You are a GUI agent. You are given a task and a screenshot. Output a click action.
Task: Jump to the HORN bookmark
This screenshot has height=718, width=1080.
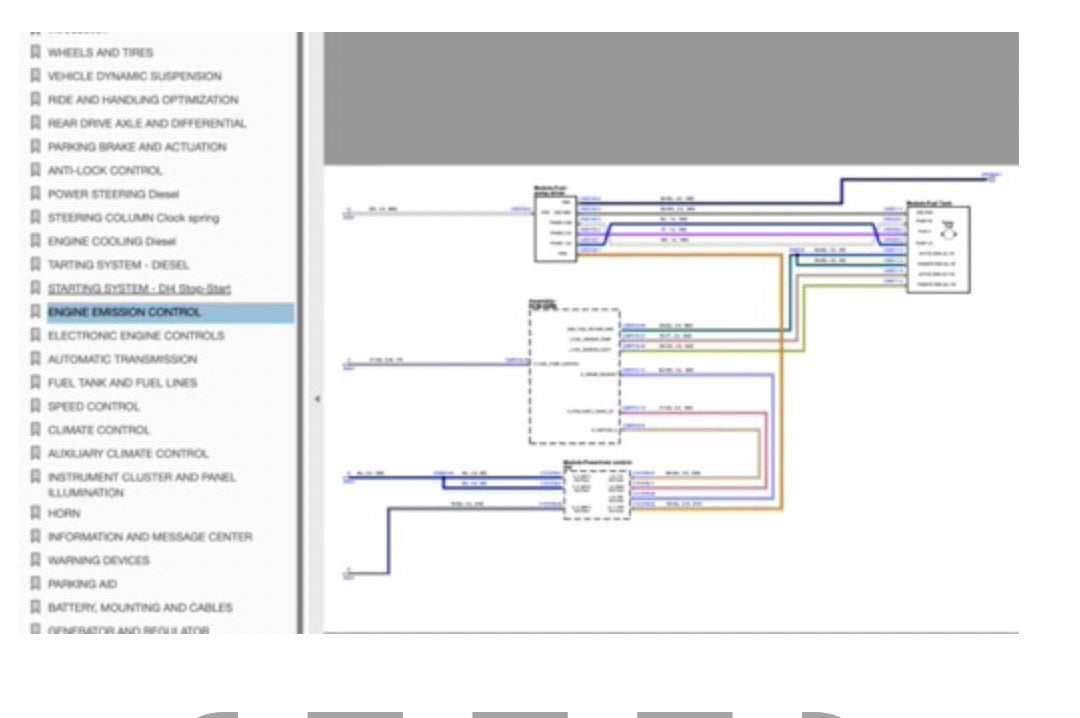(x=63, y=513)
